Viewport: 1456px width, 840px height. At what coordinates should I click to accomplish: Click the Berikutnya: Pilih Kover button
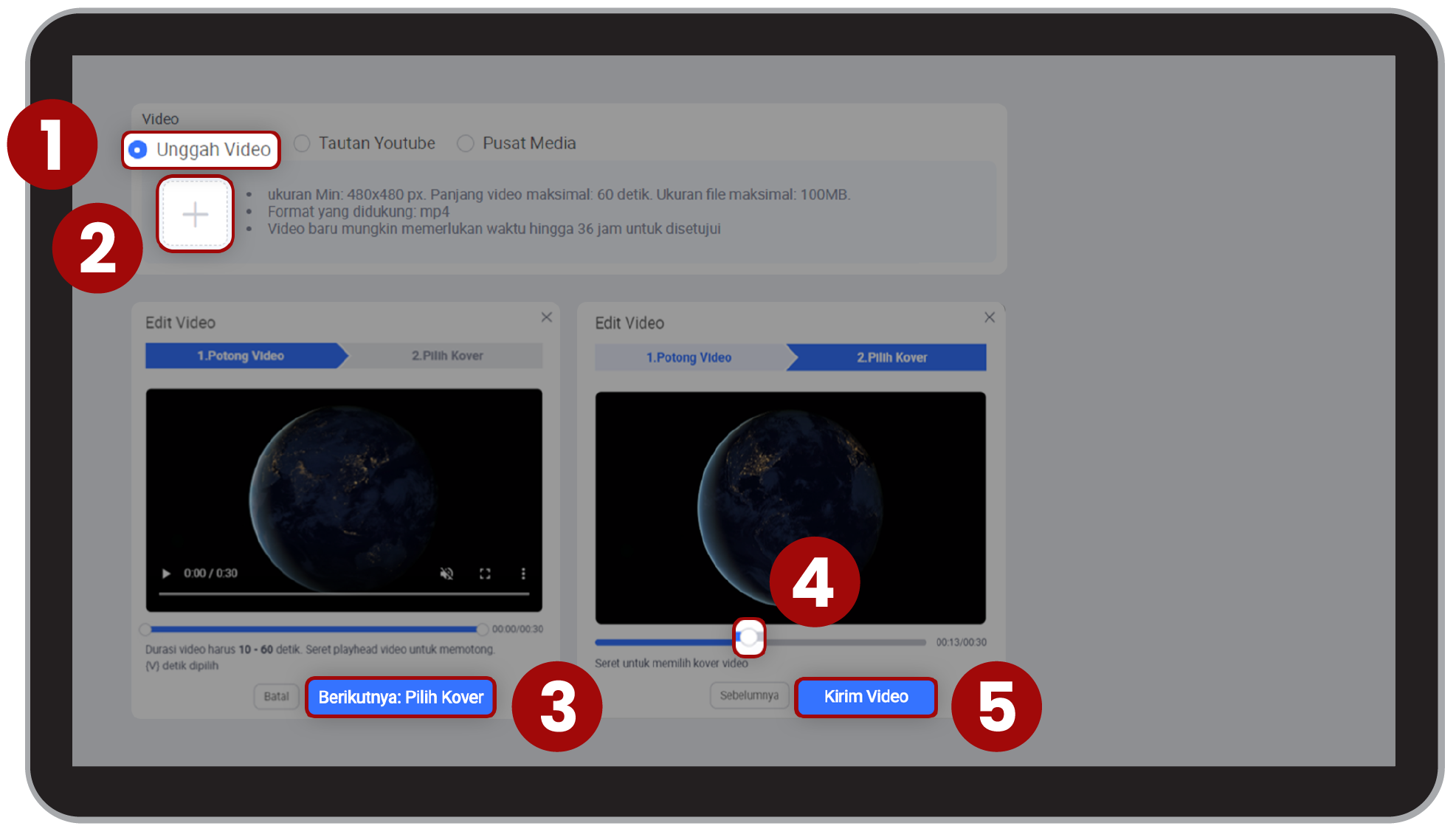[401, 698]
